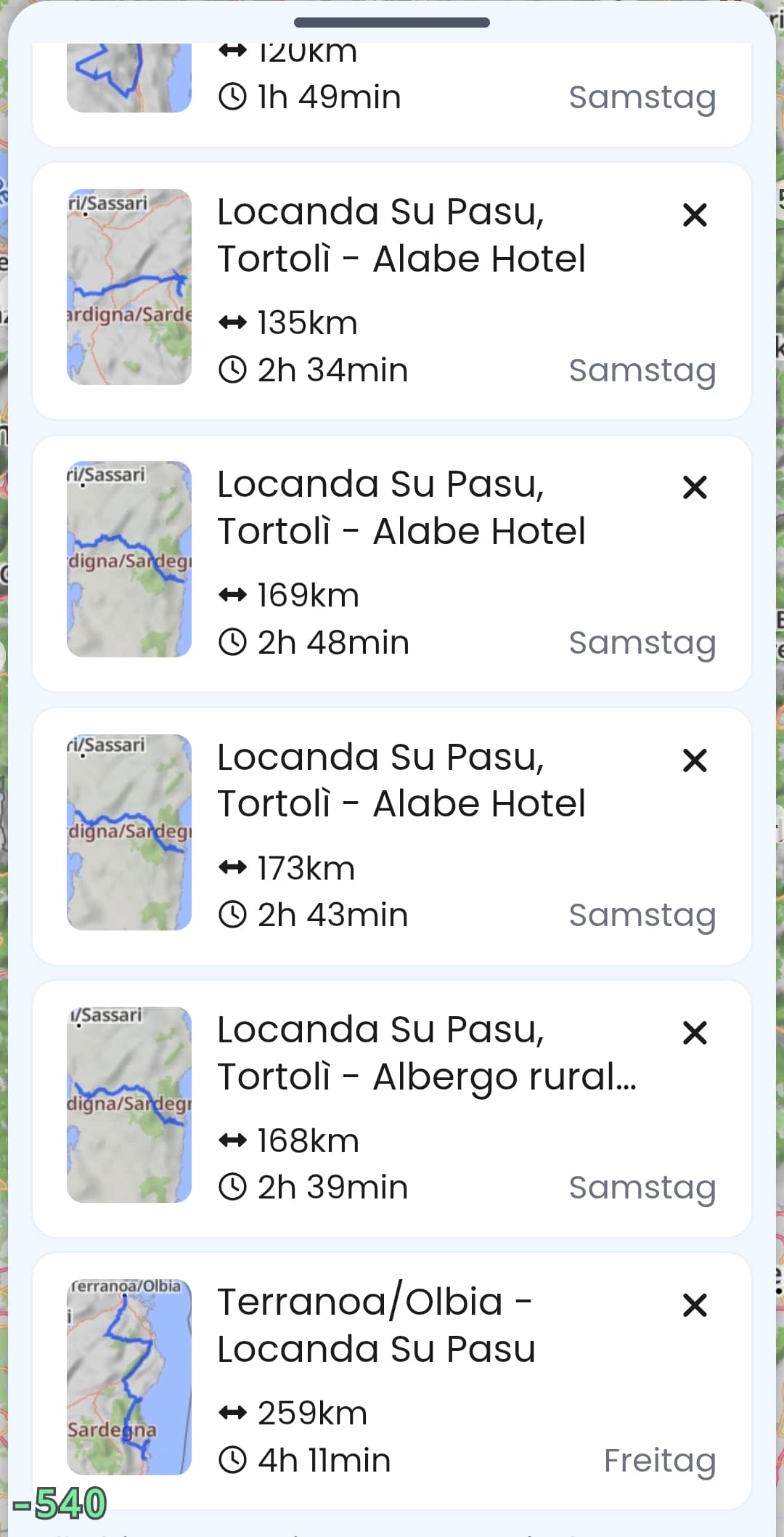This screenshot has width=784, height=1537.
Task: Remove the 135km Locanda Su Pasu route
Action: [695, 215]
